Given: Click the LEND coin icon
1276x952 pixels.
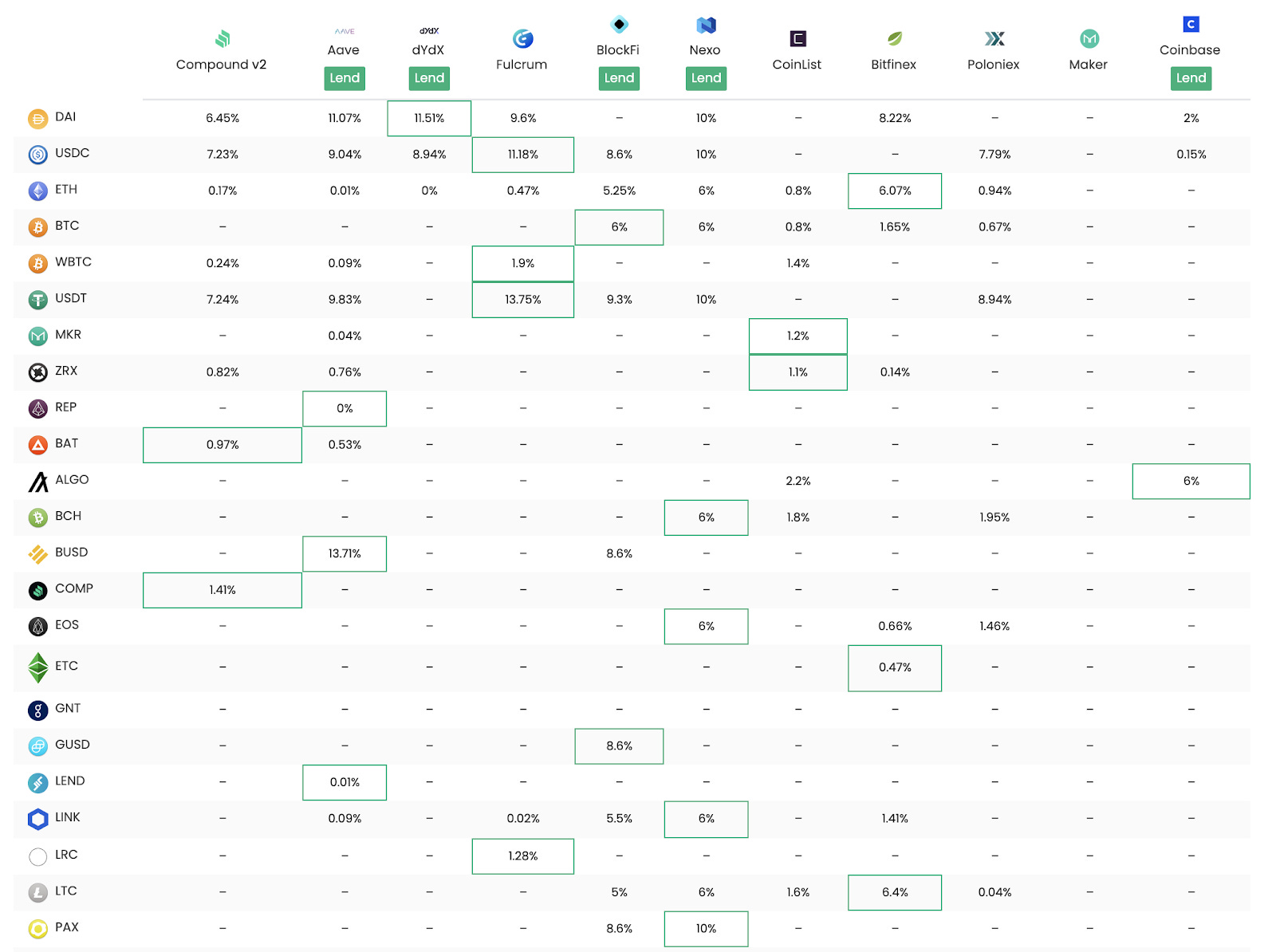Looking at the screenshot, I should pyautogui.click(x=38, y=783).
